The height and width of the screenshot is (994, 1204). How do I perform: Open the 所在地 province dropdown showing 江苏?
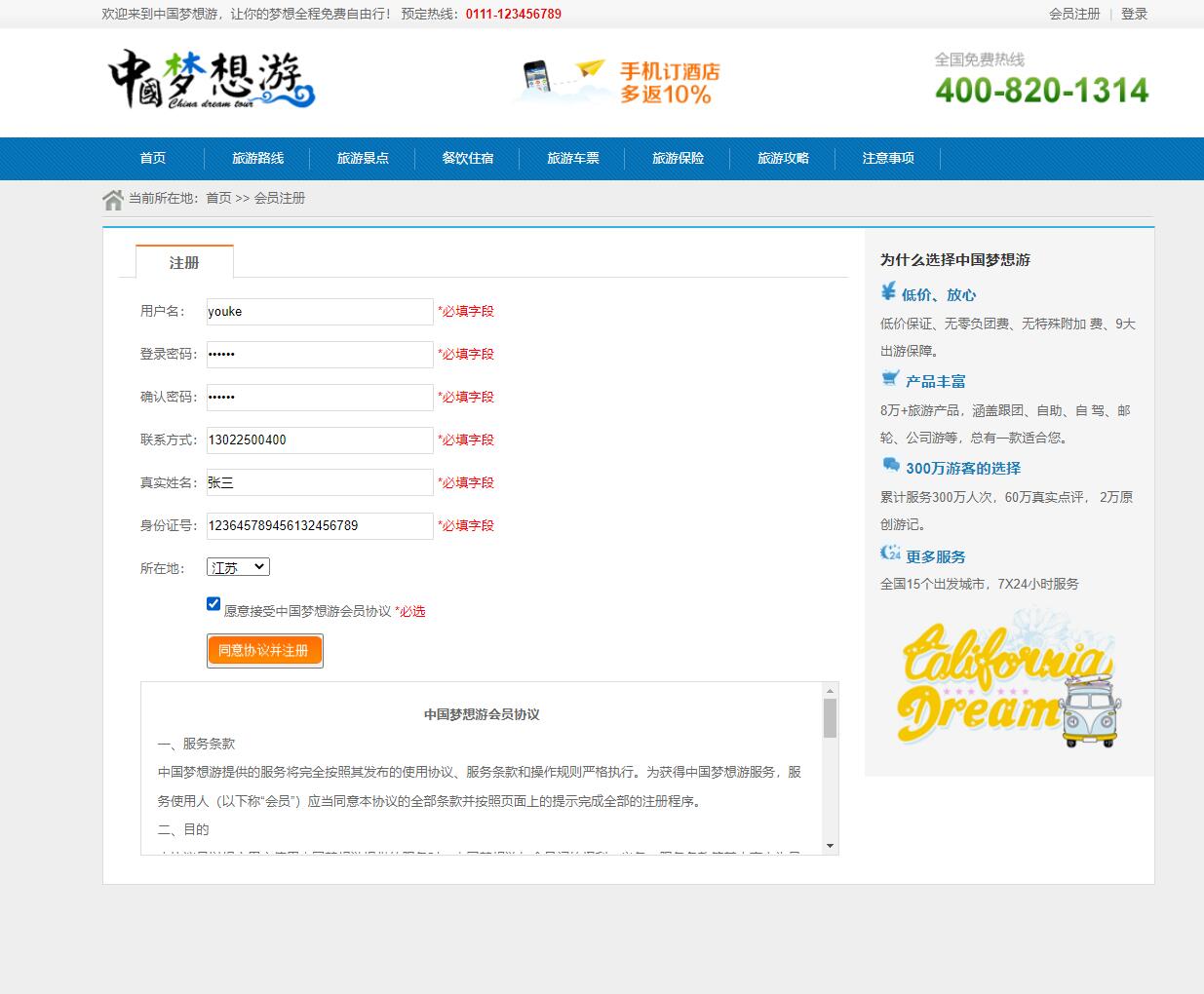(x=238, y=567)
